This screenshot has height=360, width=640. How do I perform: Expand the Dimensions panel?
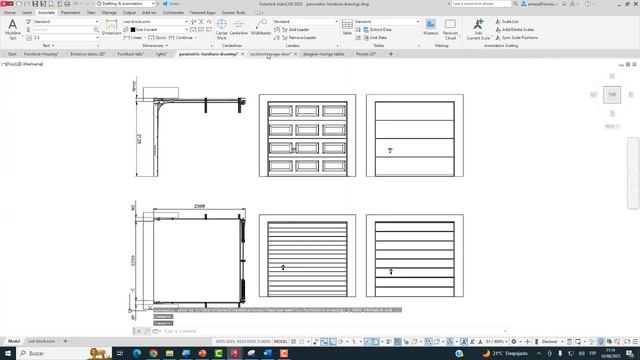pyautogui.click(x=155, y=46)
